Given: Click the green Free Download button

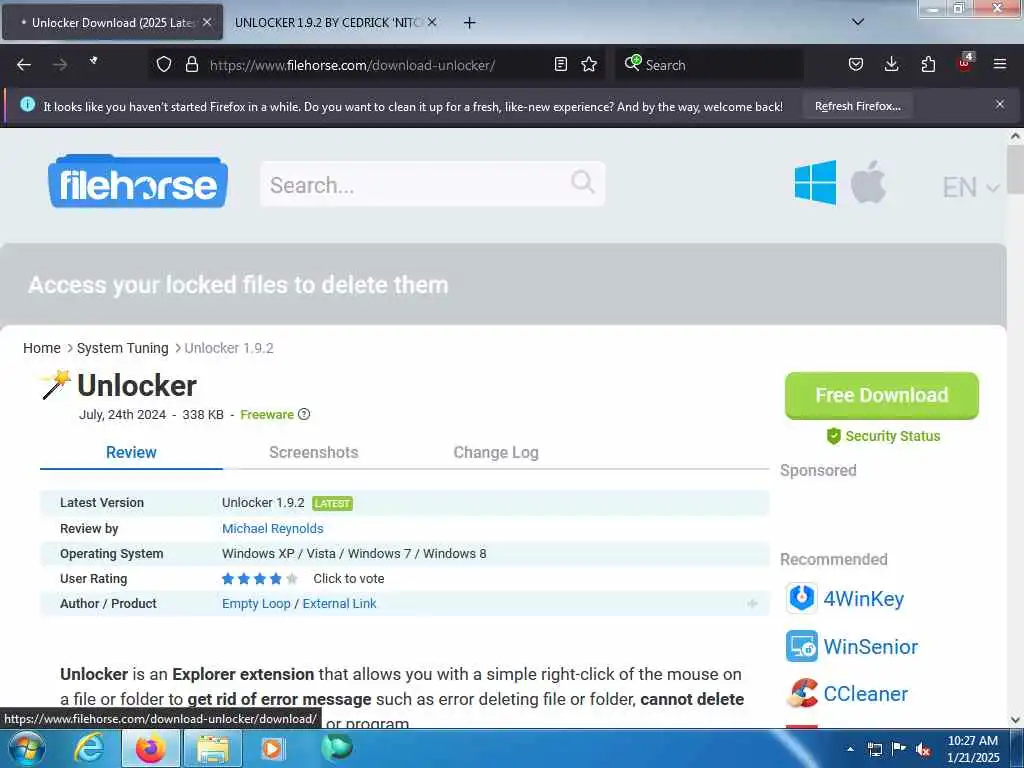Looking at the screenshot, I should 882,395.
